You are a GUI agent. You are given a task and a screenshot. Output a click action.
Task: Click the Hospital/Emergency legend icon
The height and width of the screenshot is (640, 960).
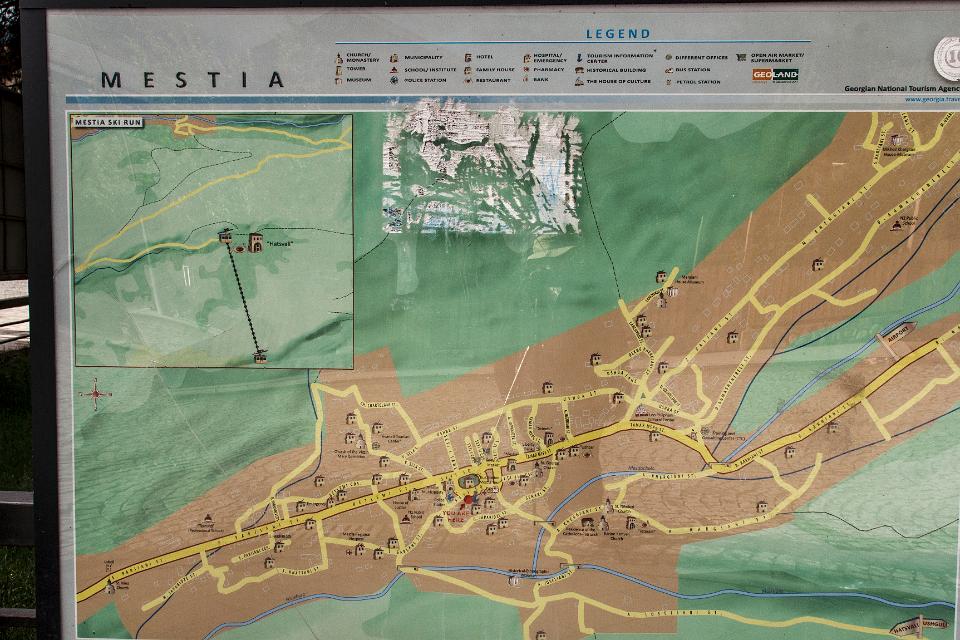tap(527, 58)
